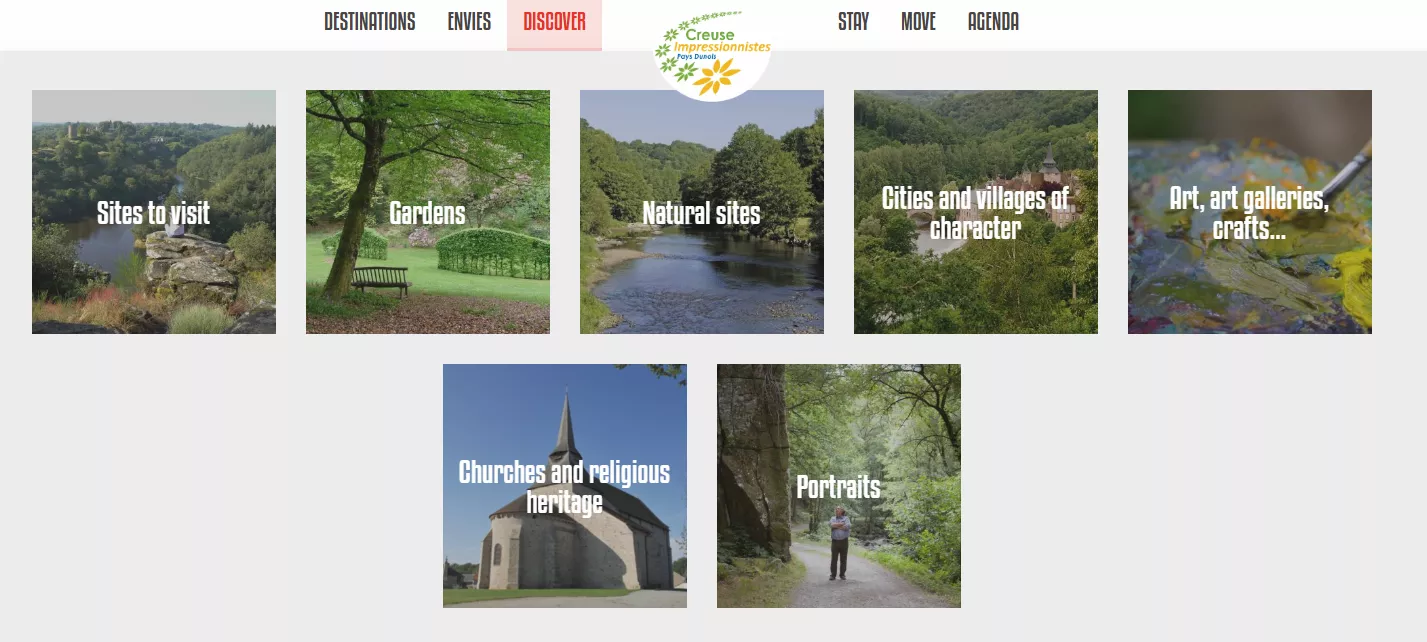Open the Agenda menu
Image resolution: width=1427 pixels, height=642 pixels.
[x=993, y=22]
